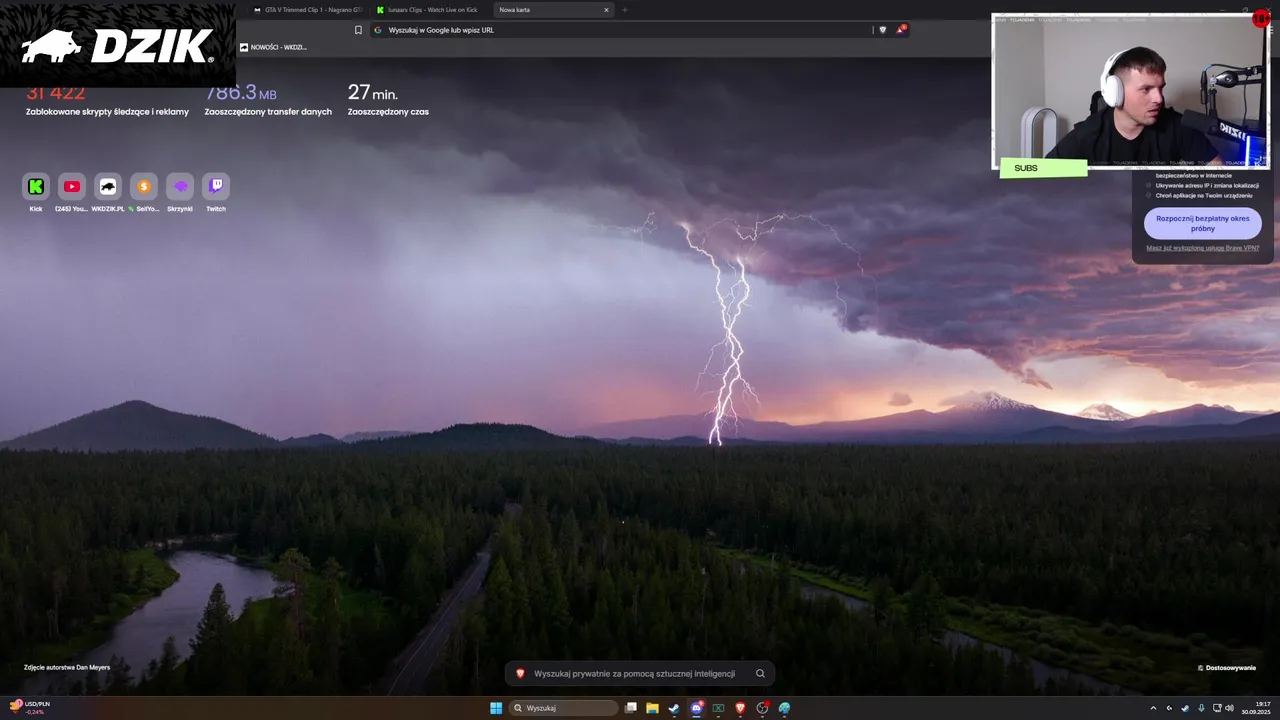Focus the Brave AI private search box
This screenshot has height=720, width=1280.
coord(640,674)
